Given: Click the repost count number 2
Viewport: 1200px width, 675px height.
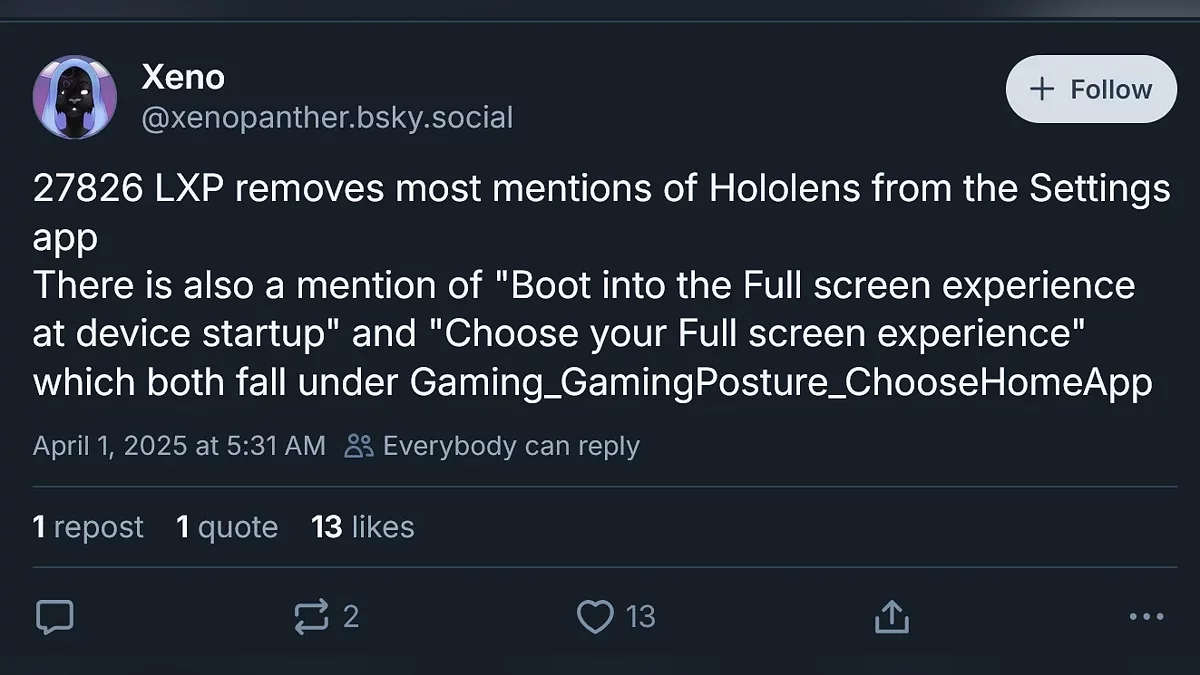Looking at the screenshot, I should pos(350,617).
